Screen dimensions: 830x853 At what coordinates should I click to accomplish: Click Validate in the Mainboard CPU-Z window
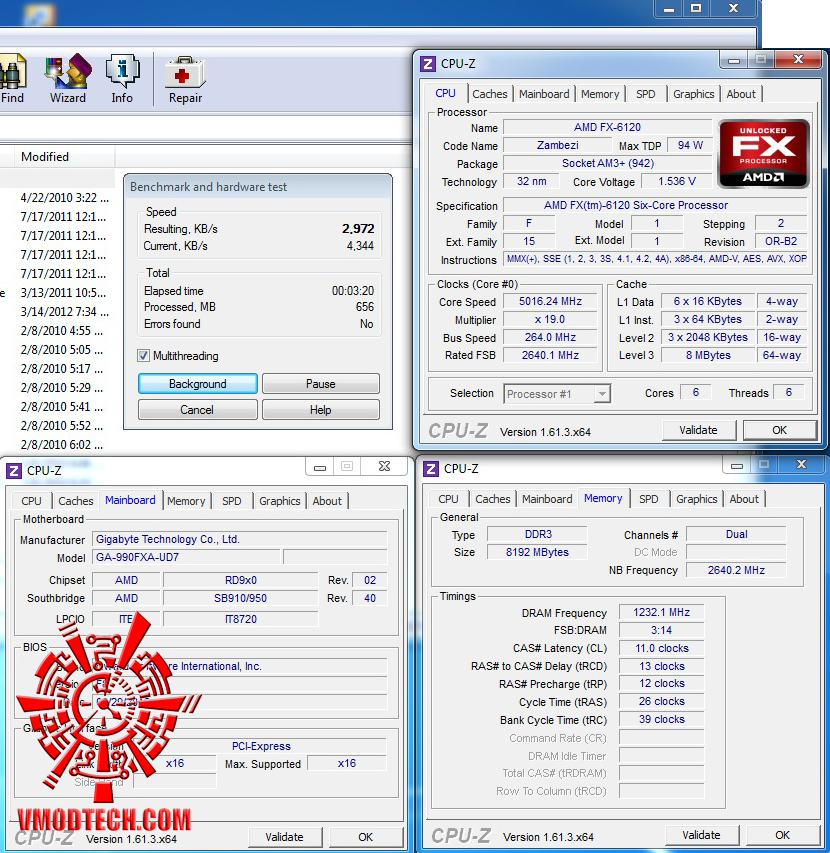pyautogui.click(x=284, y=837)
